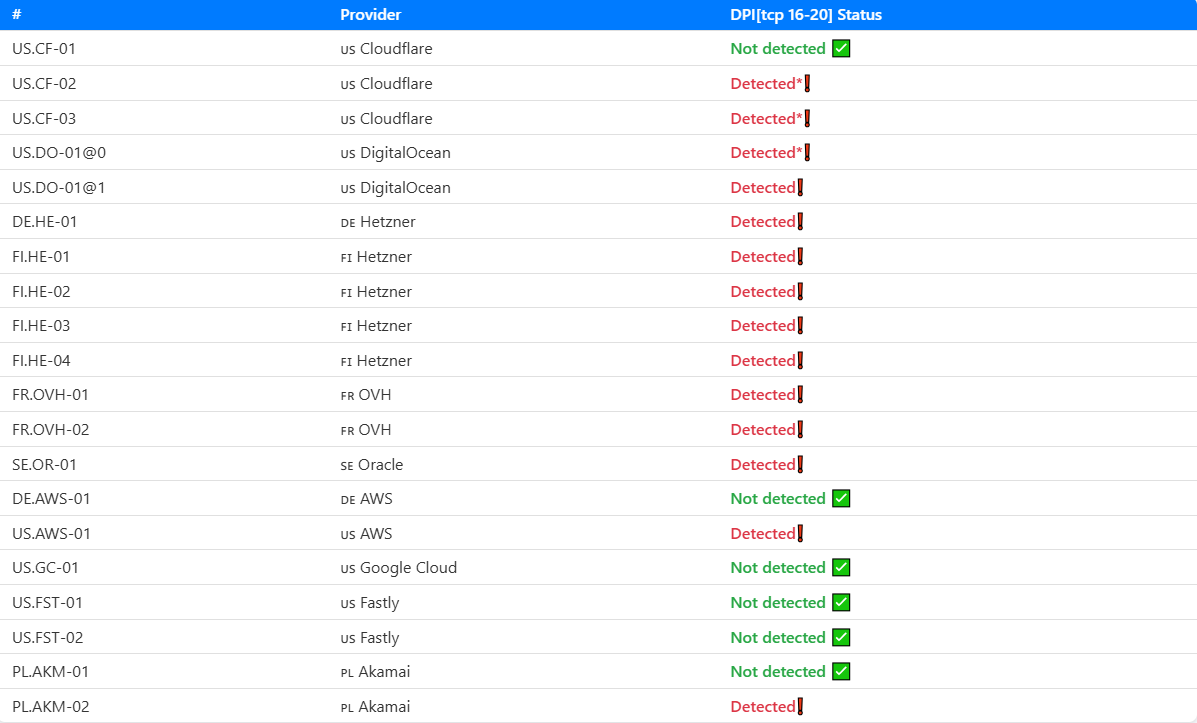This screenshot has width=1197, height=723.
Task: Click the 'Detected' status for FI.HE-03
Action: point(763,326)
